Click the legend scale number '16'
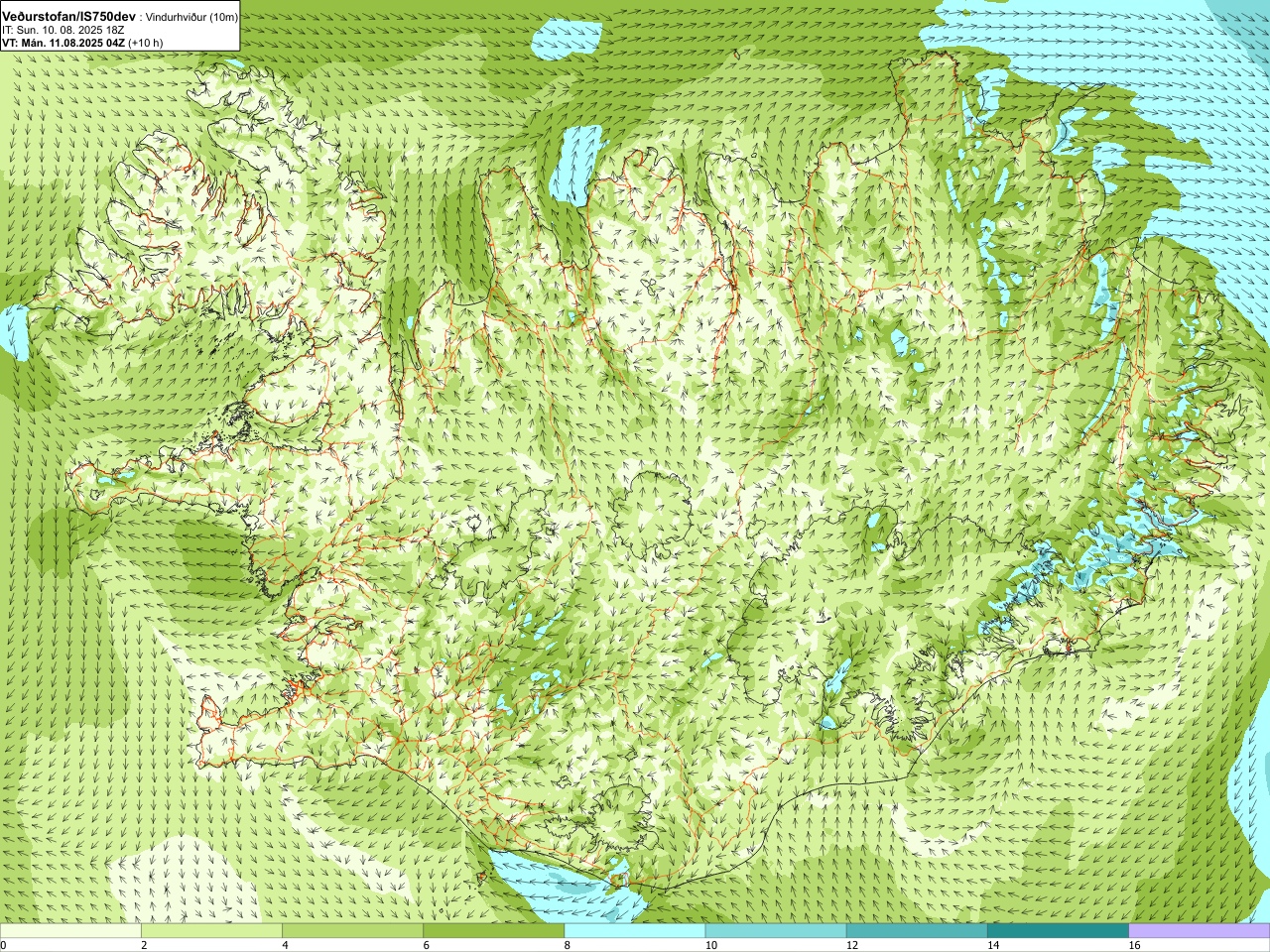1270x952 pixels. 1135,945
